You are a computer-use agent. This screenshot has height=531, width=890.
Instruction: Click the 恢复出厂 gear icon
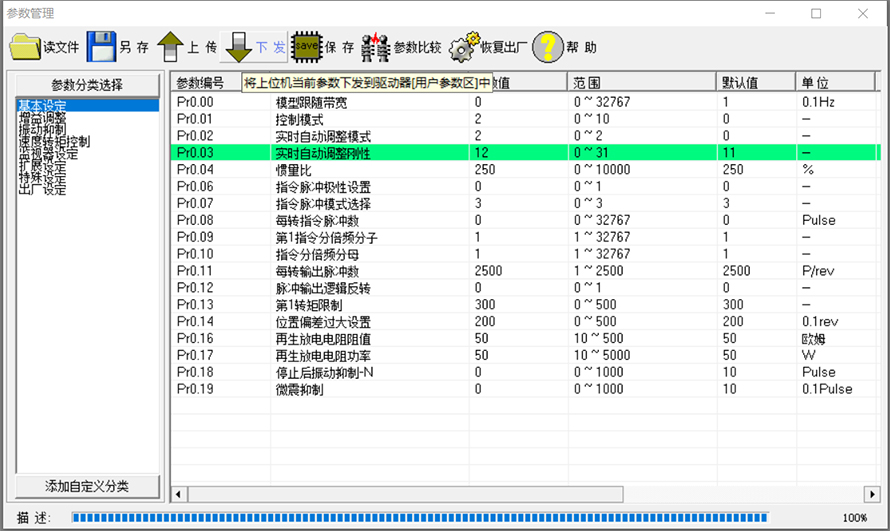463,47
